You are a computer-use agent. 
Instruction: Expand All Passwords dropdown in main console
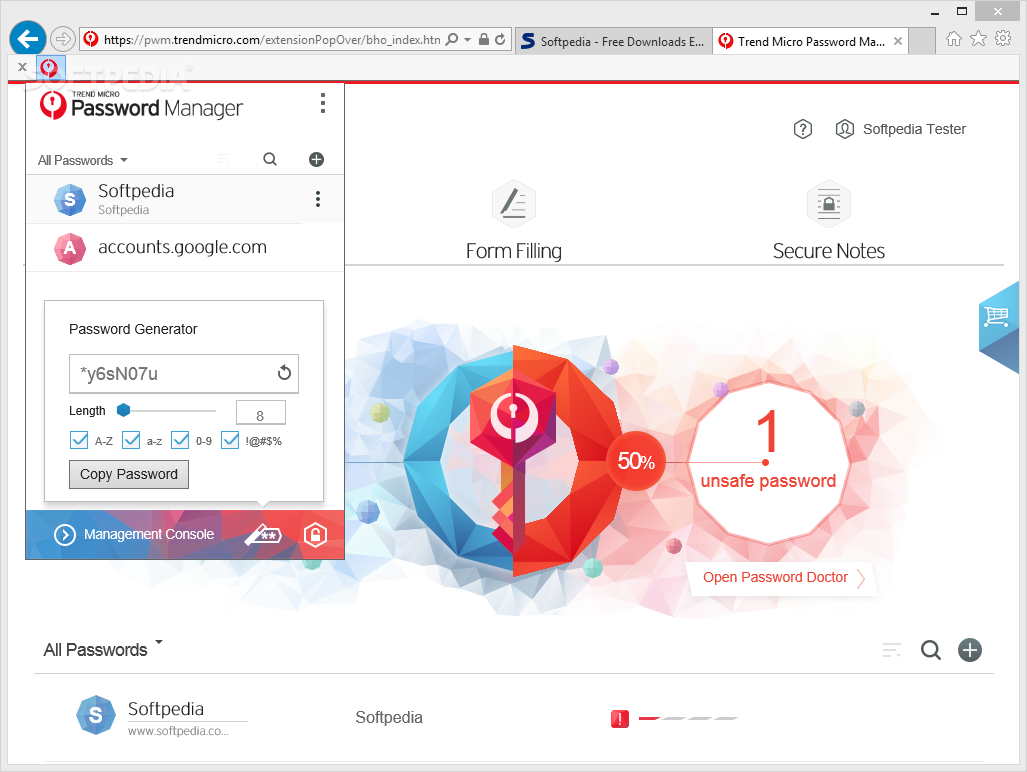(103, 649)
